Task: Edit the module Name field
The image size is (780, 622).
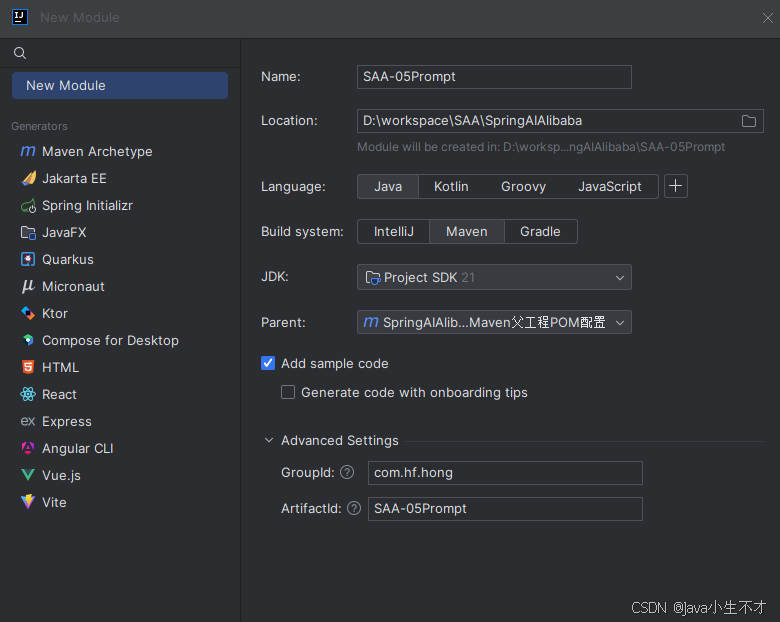Action: (x=494, y=77)
